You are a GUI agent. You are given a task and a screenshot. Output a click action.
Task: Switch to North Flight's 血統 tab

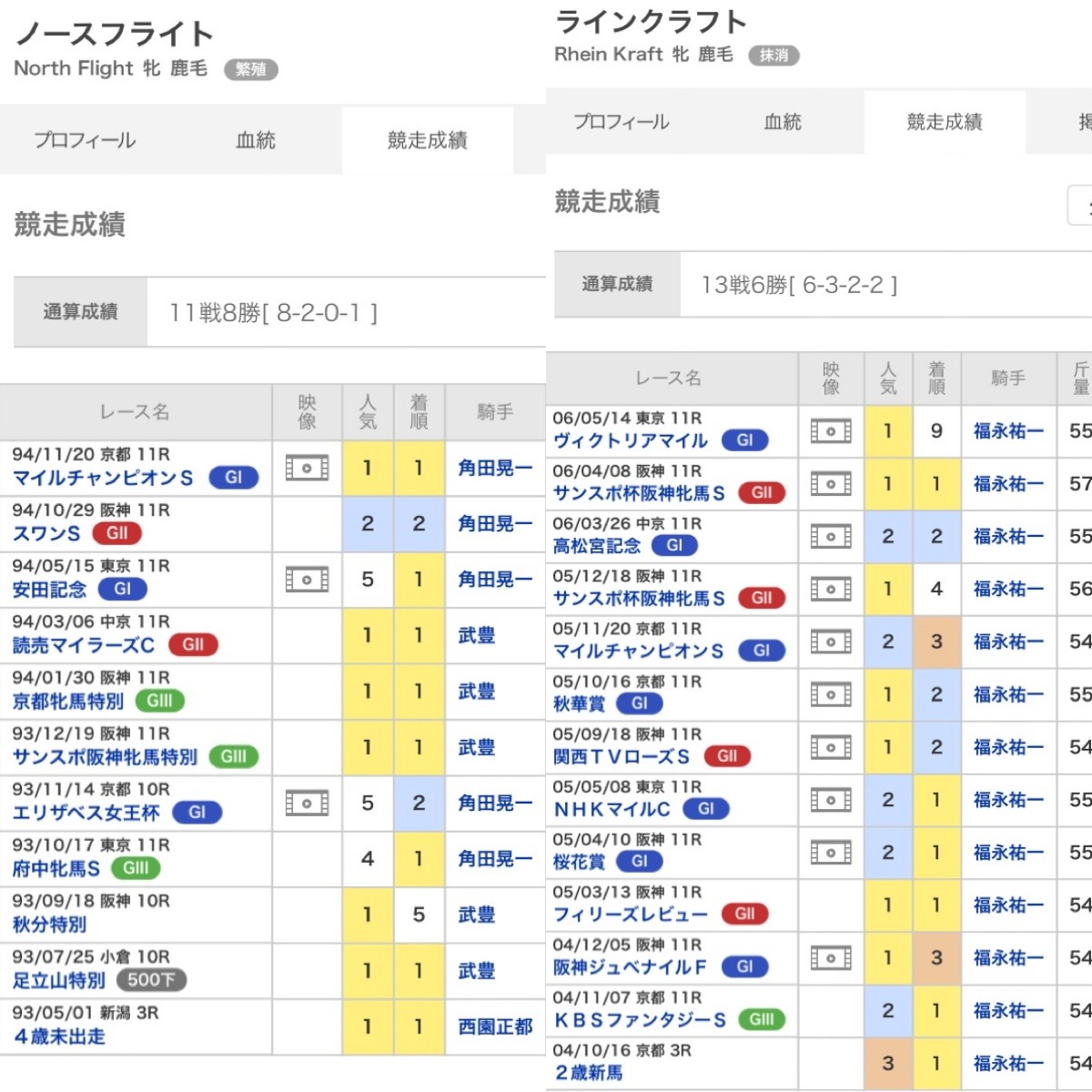[256, 140]
